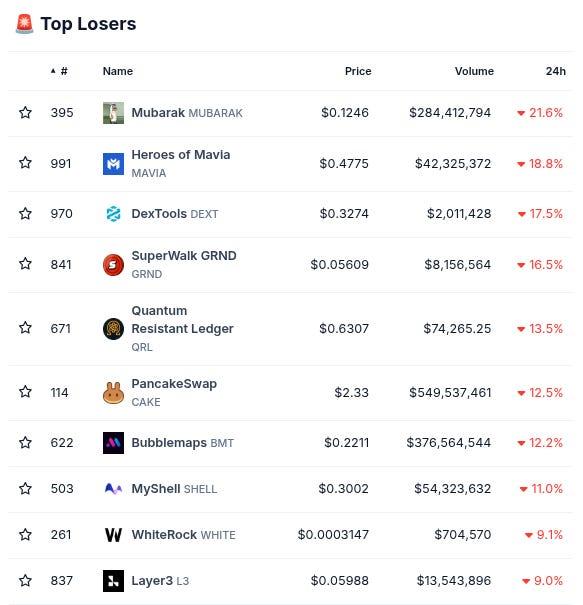Open the Bubblemaps BMT coin link
The width and height of the screenshot is (583, 605).
pyautogui.click(x=183, y=443)
